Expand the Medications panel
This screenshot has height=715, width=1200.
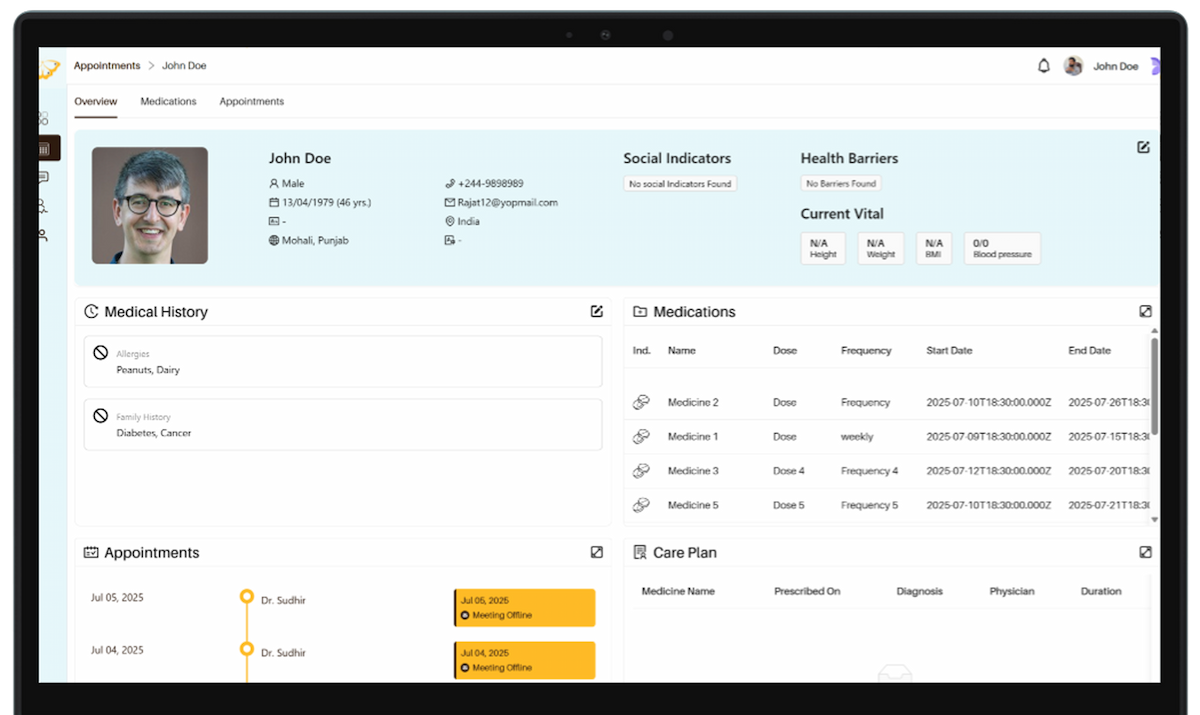point(1145,312)
